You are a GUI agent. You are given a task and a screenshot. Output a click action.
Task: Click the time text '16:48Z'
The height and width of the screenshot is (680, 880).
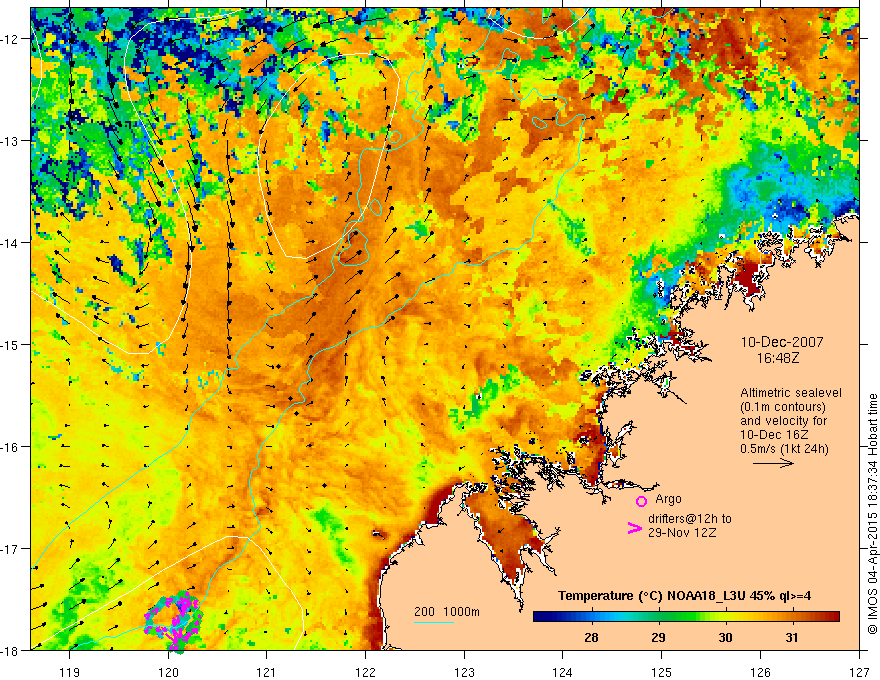[x=777, y=358]
